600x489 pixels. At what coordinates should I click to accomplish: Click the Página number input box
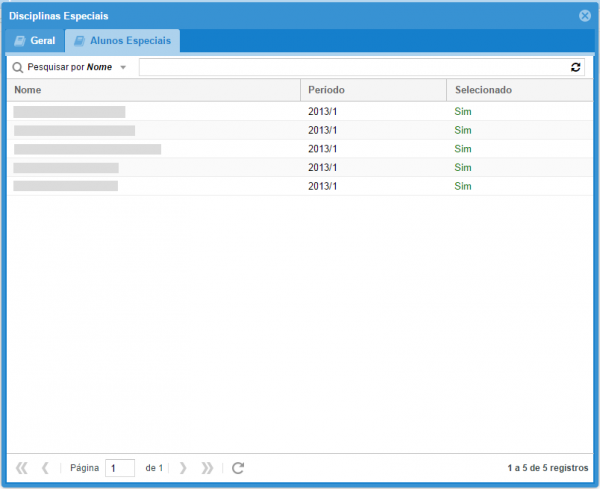click(x=120, y=467)
